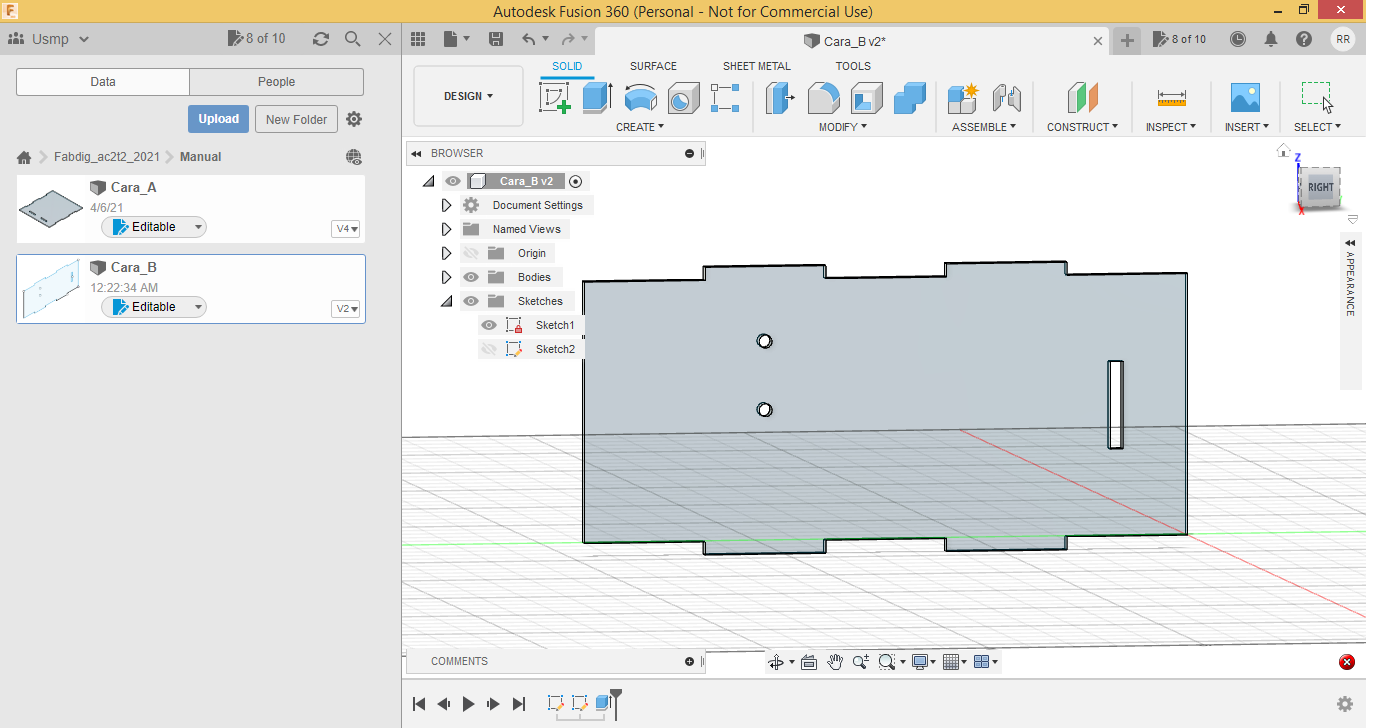Expand the Origin node
1378x728 pixels.
447,253
